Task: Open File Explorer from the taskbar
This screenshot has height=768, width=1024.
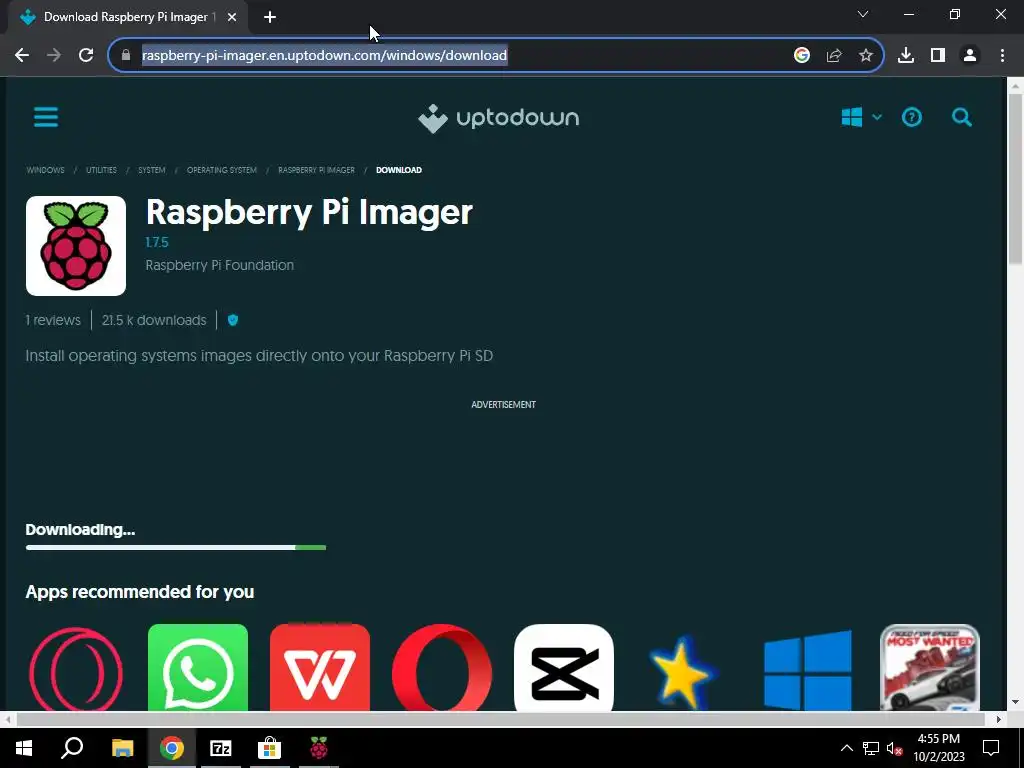Action: (x=122, y=748)
